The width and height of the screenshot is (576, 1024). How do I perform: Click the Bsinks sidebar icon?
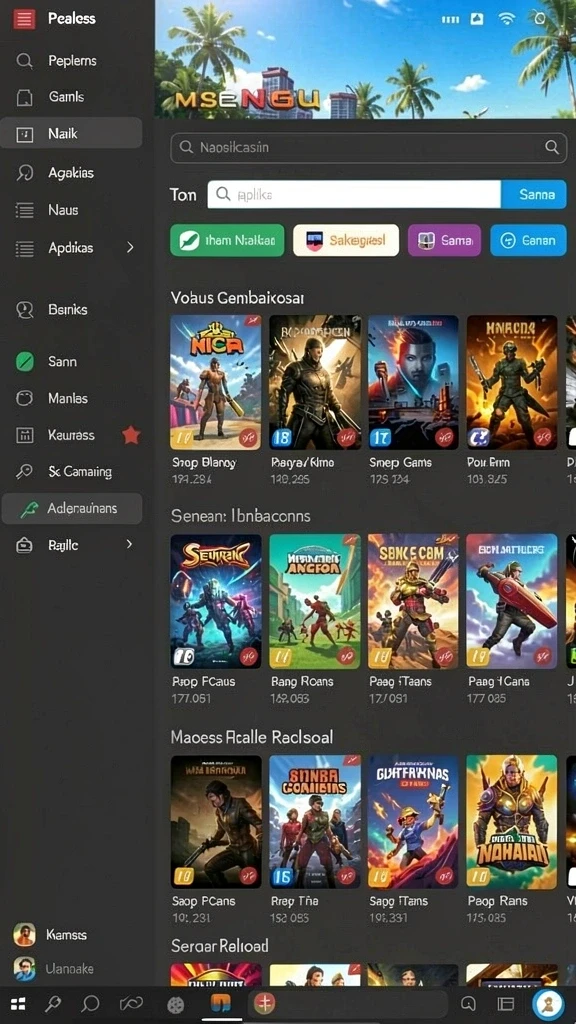click(25, 310)
